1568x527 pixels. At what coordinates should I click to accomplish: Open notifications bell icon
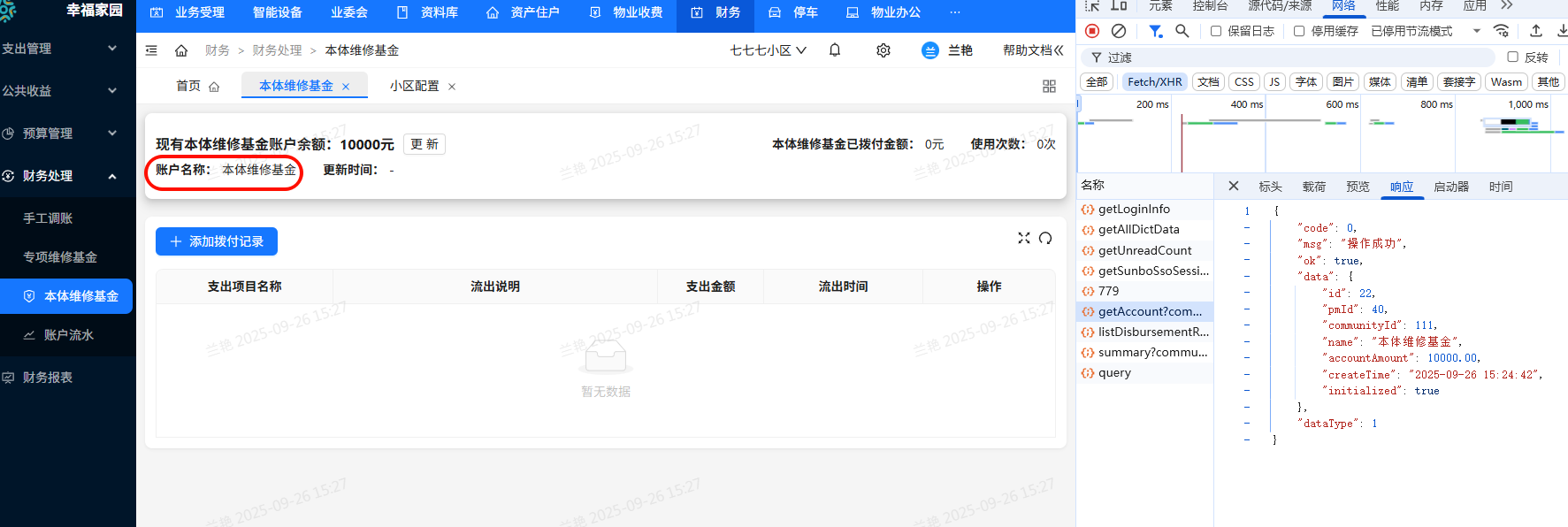(835, 50)
